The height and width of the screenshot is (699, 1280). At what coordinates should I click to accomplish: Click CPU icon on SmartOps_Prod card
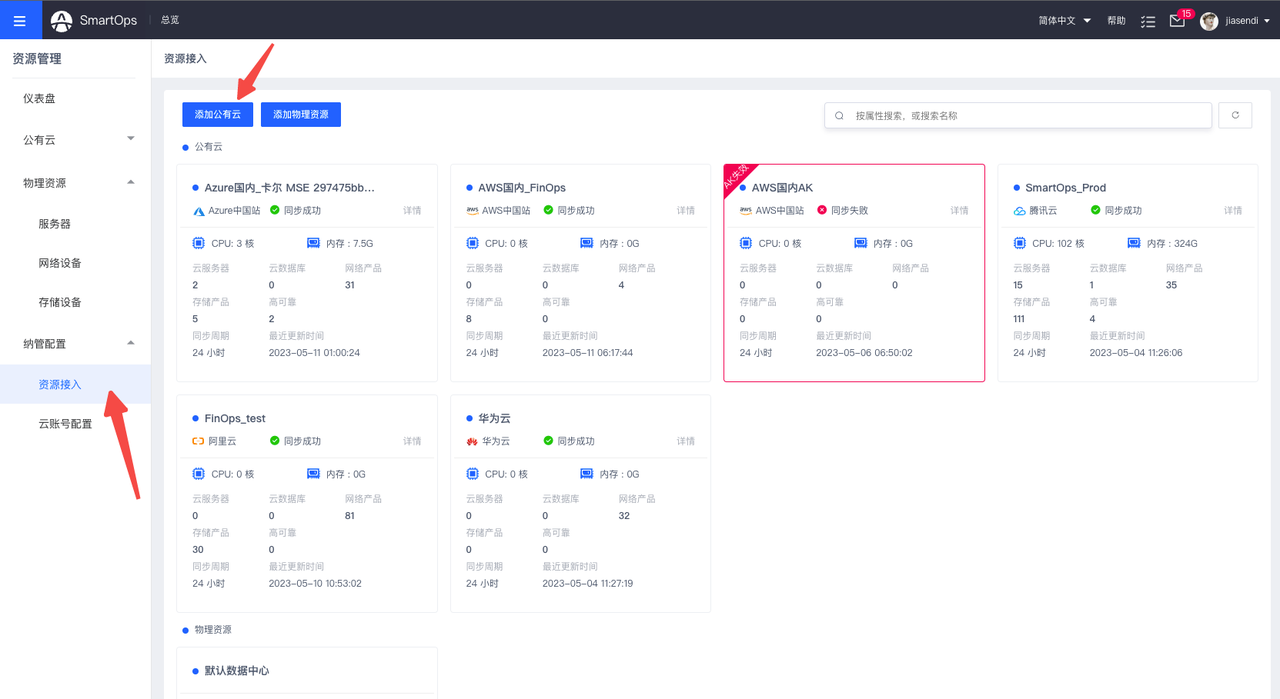1019,243
